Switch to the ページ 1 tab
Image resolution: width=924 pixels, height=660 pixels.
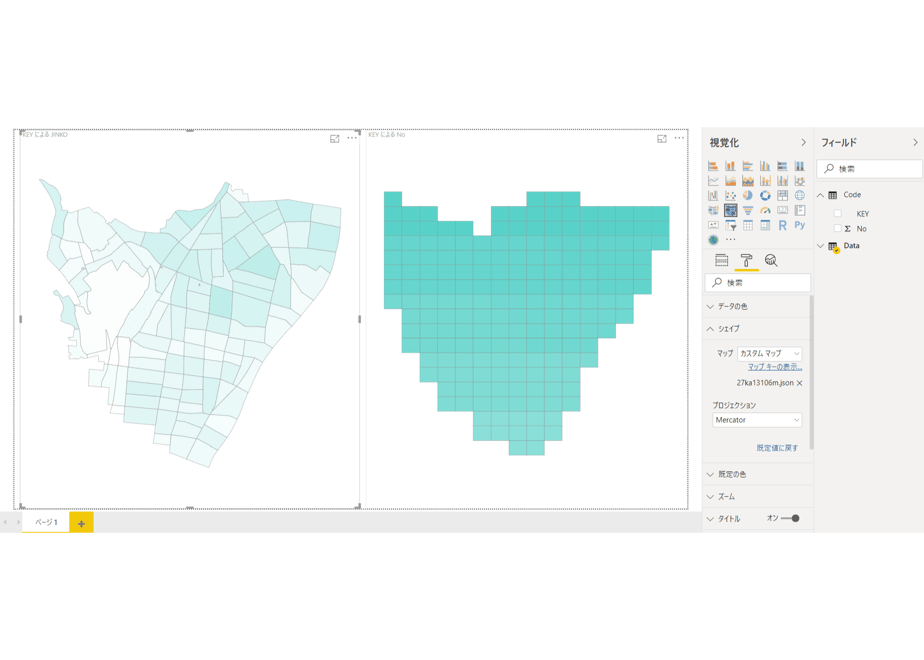point(46,522)
